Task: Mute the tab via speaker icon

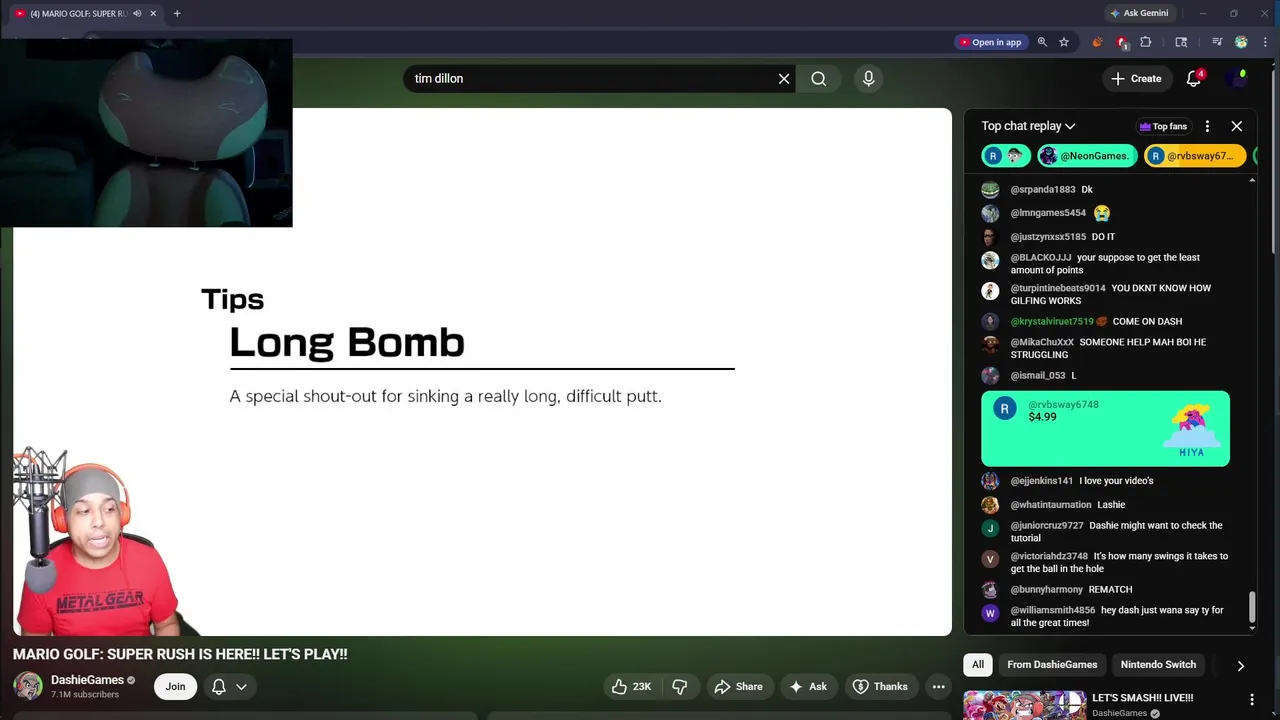Action: [x=137, y=13]
